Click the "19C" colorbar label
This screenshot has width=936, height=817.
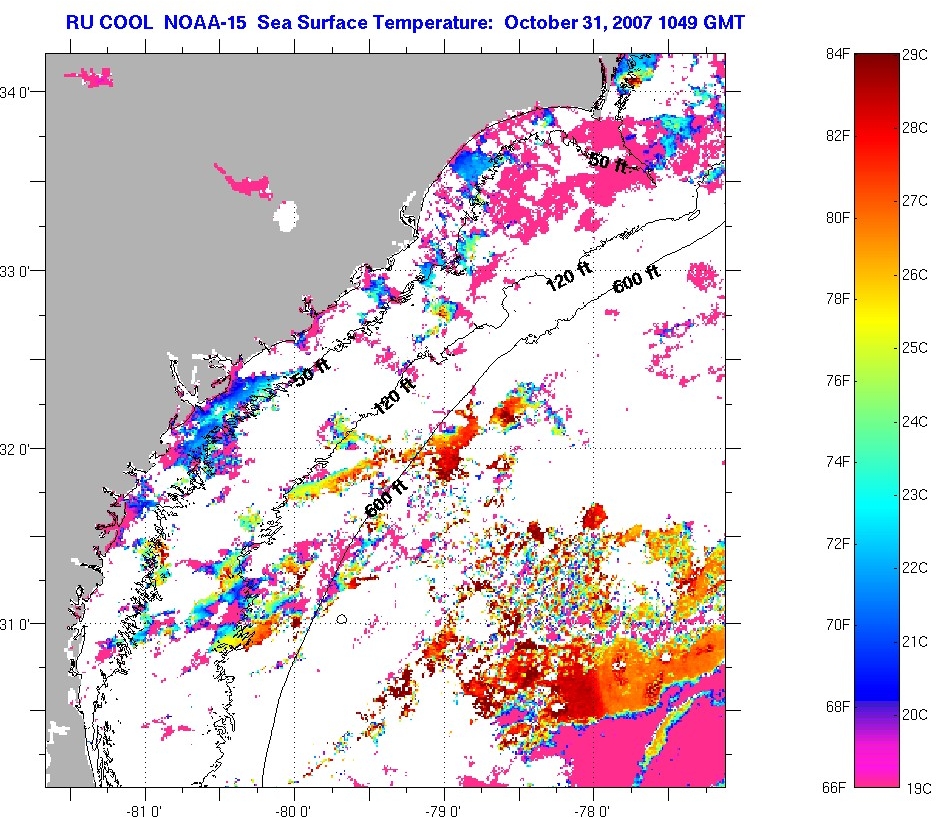tap(917, 789)
